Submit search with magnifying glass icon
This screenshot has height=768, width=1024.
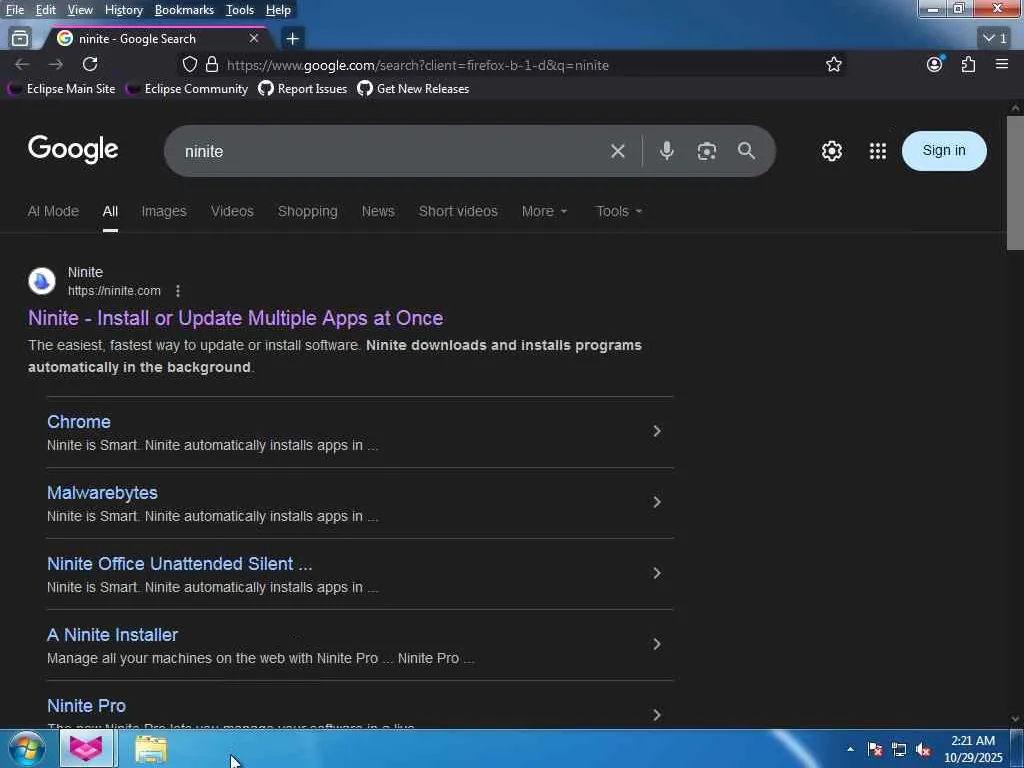[x=746, y=151]
